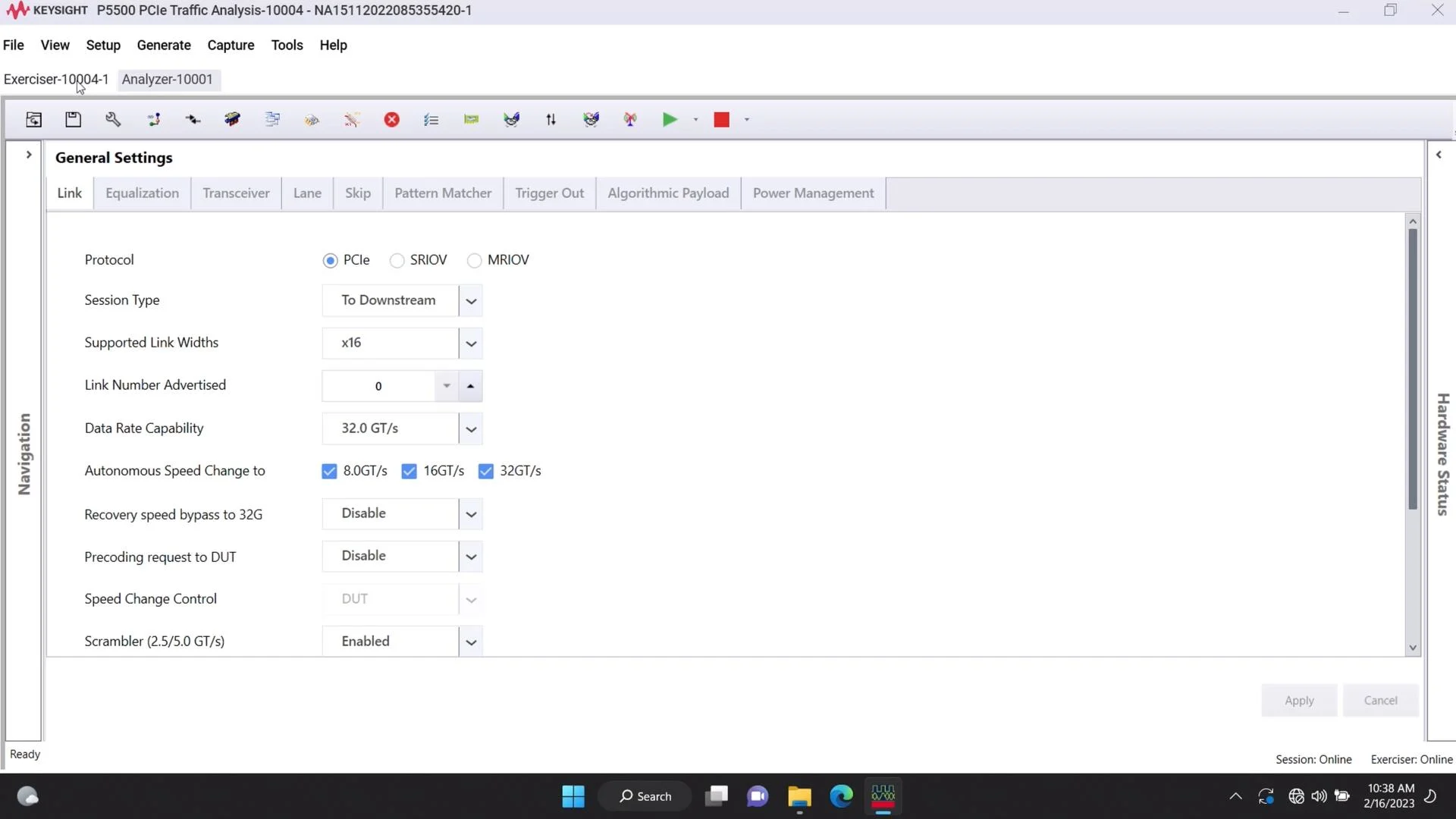Switch to the Power Management tab
The image size is (1456, 819).
point(813,193)
